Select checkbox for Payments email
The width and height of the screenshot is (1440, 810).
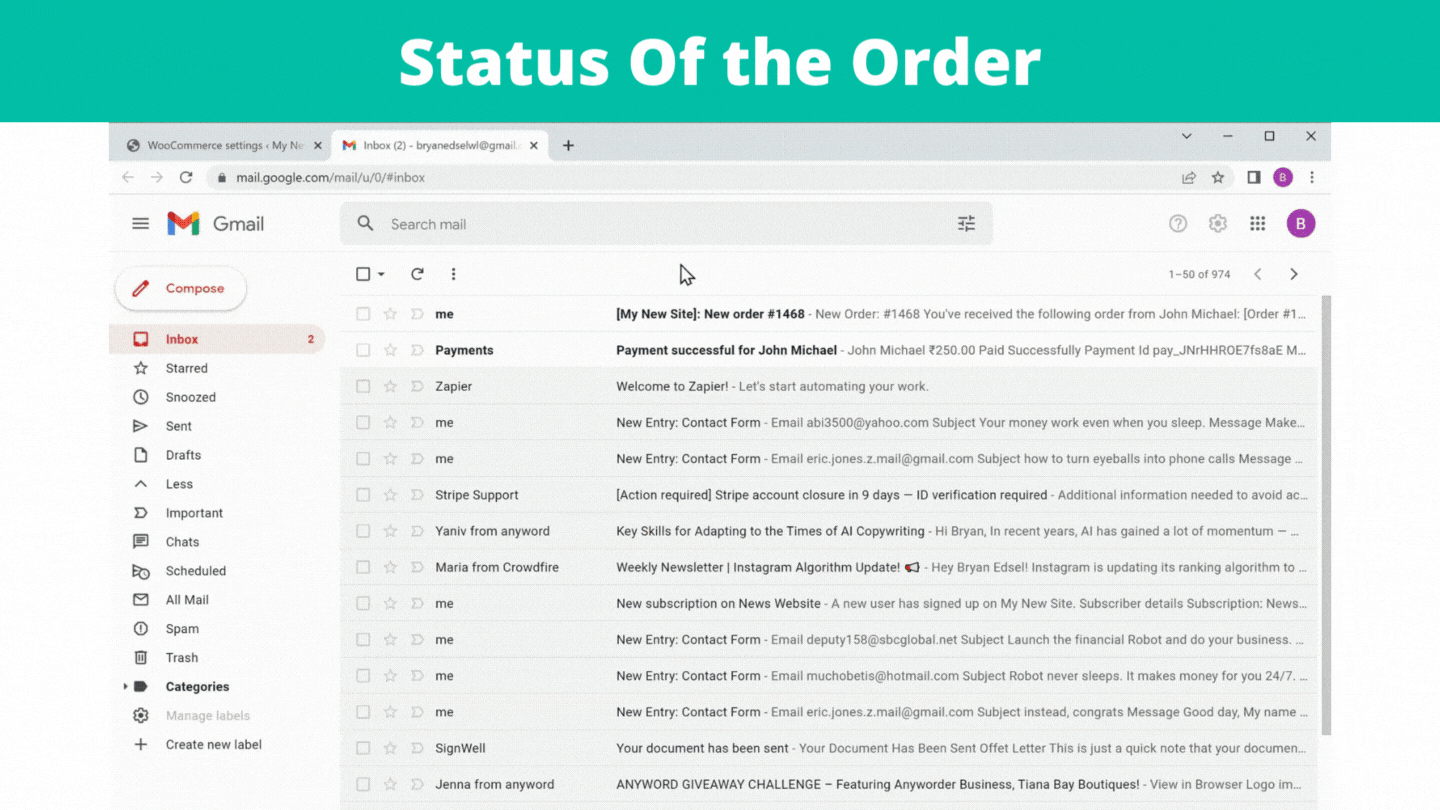coord(363,350)
